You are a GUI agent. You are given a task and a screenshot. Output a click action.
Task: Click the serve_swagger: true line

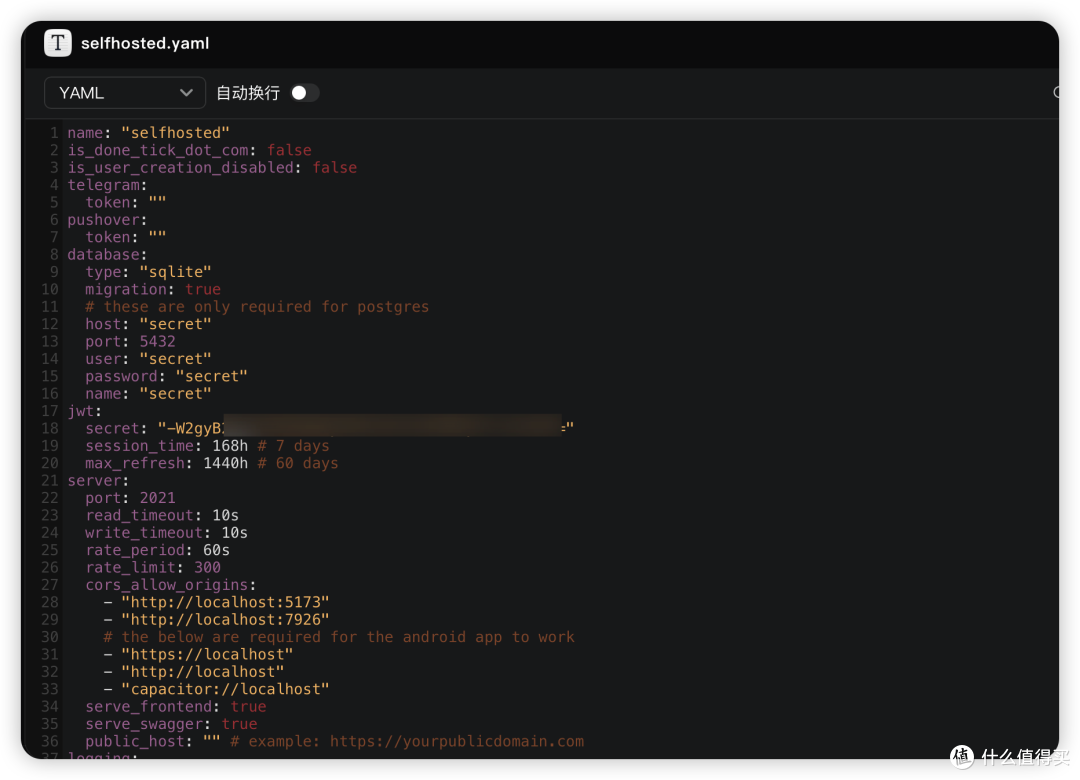(x=172, y=724)
